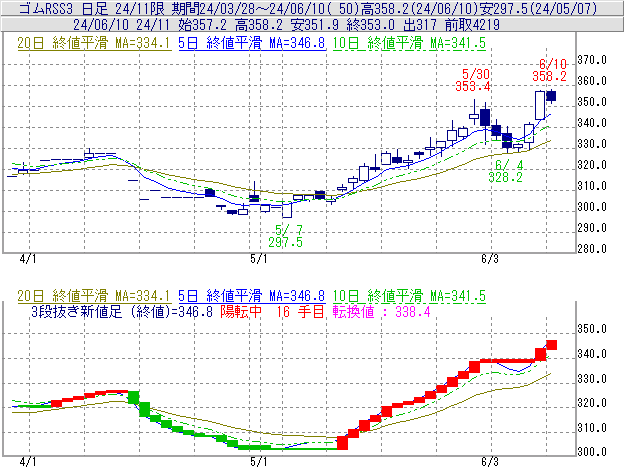Click the 5日 終値平滑 legend in lower chart

coord(252,296)
